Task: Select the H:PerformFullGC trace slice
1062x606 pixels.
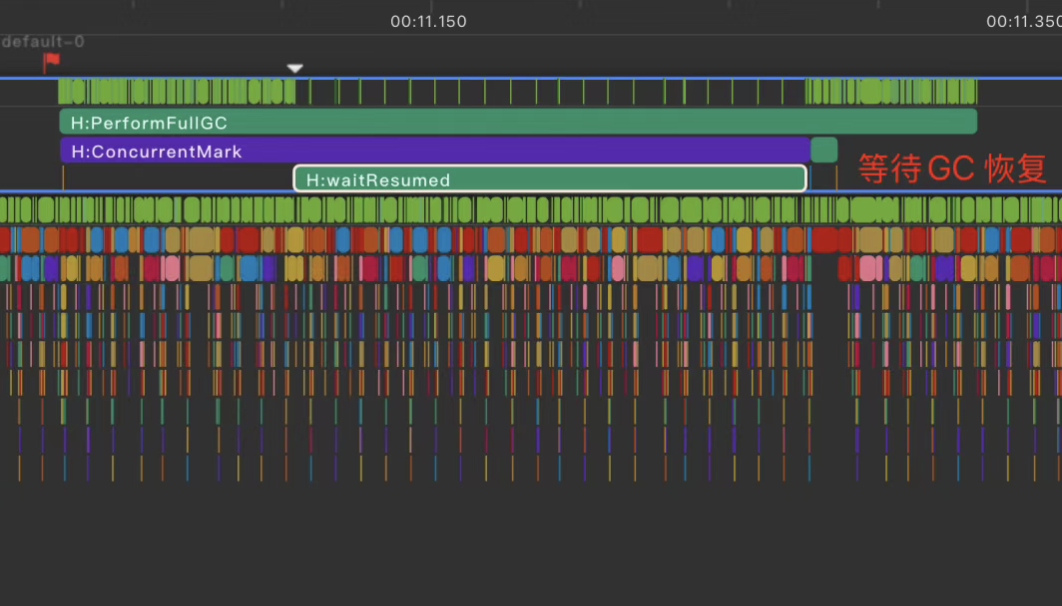Action: (x=518, y=122)
